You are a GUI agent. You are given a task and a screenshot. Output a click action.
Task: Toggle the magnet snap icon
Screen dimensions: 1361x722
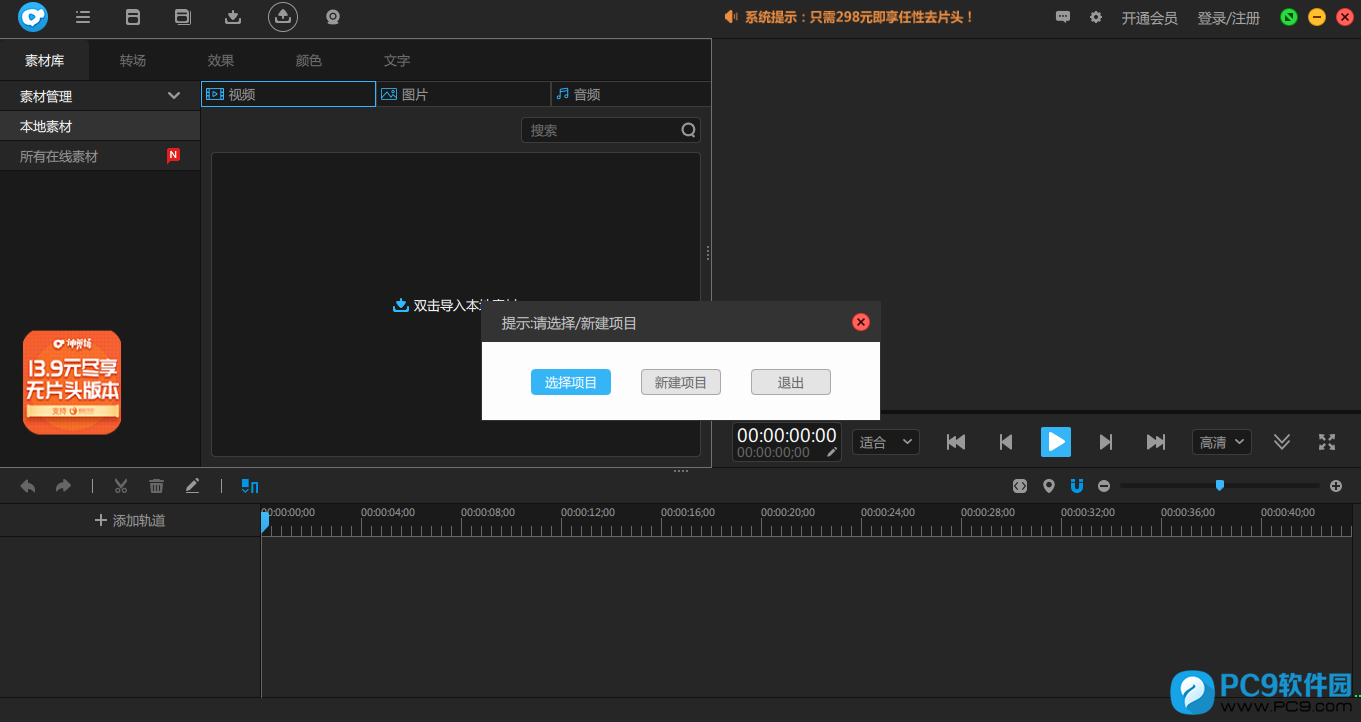(1076, 486)
